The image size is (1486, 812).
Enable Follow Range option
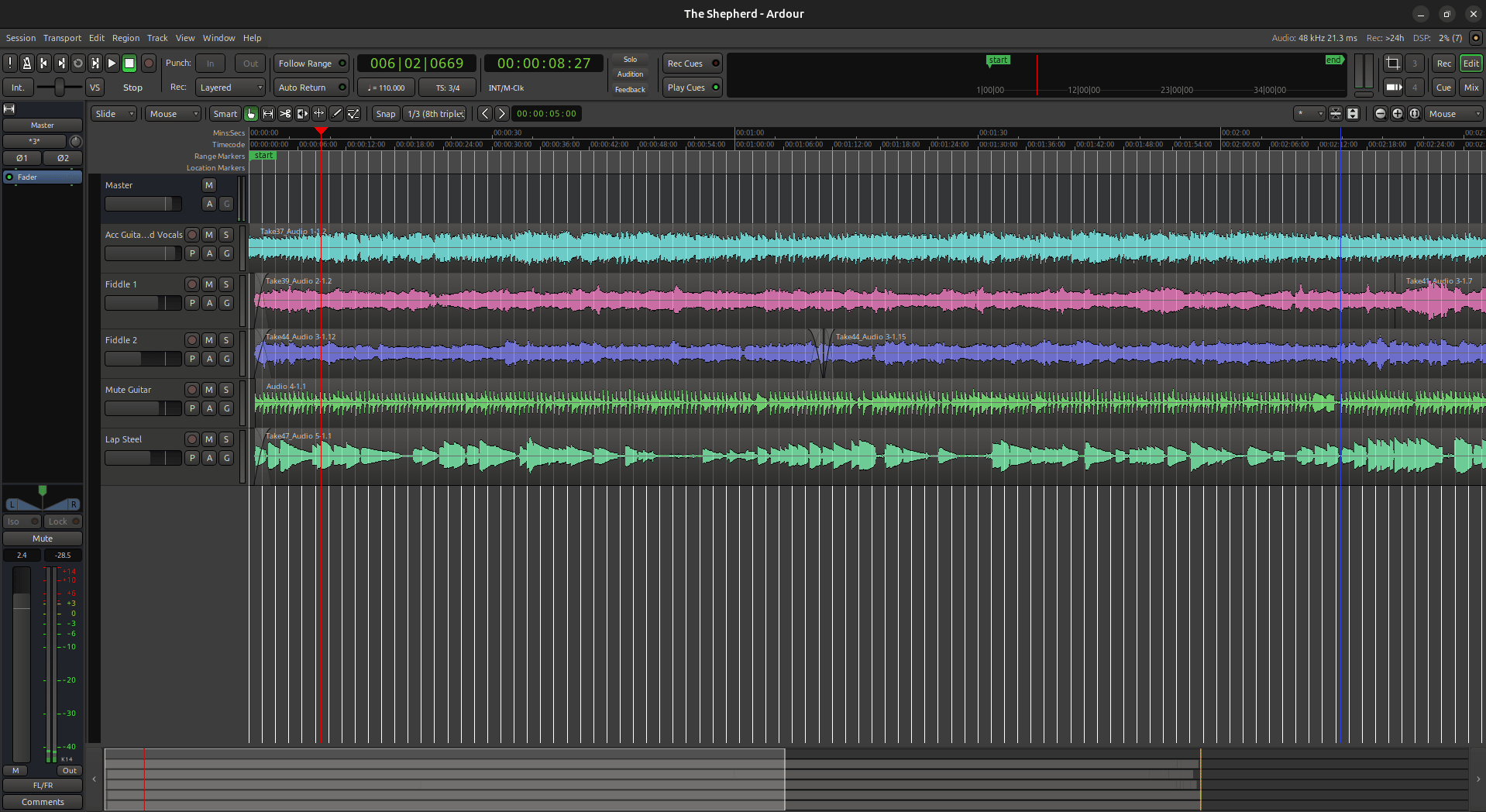tap(311, 64)
